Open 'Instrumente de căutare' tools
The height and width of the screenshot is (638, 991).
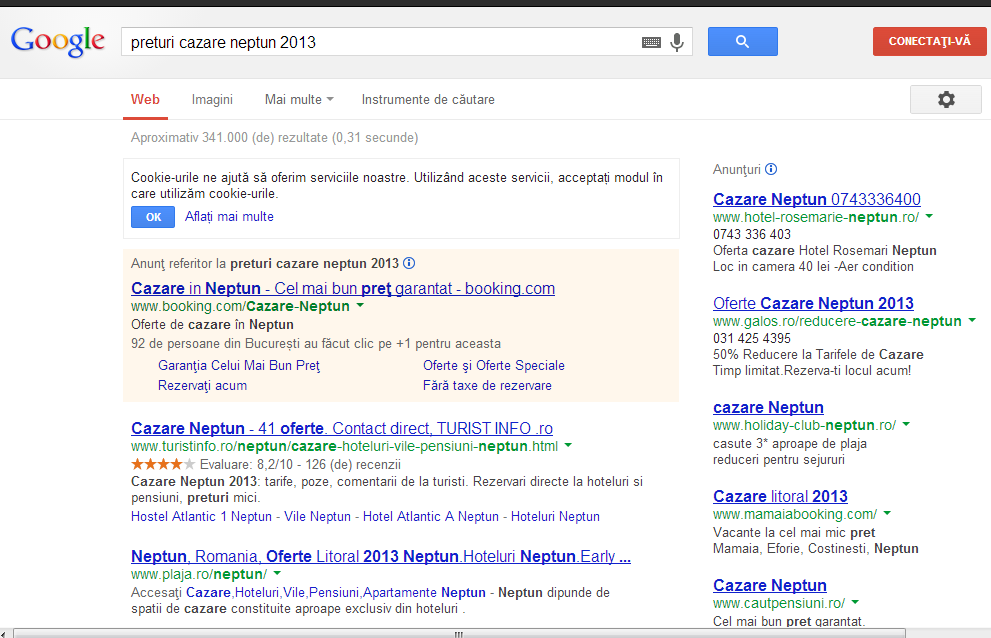[428, 99]
